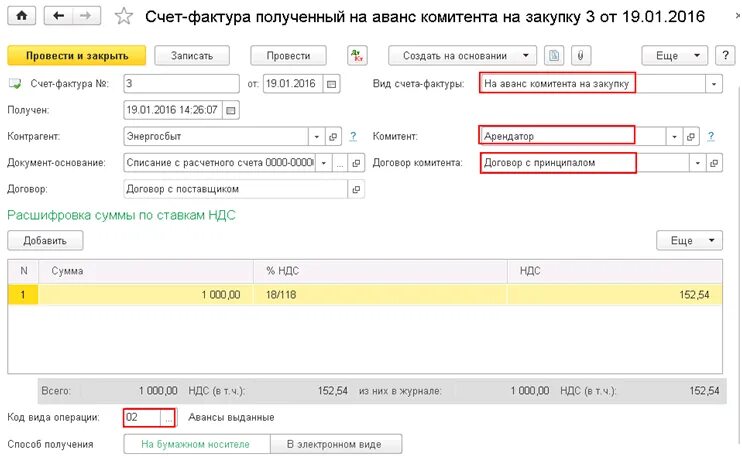The image size is (742, 459).
Task: Open the top Еще menu
Action: (674, 55)
